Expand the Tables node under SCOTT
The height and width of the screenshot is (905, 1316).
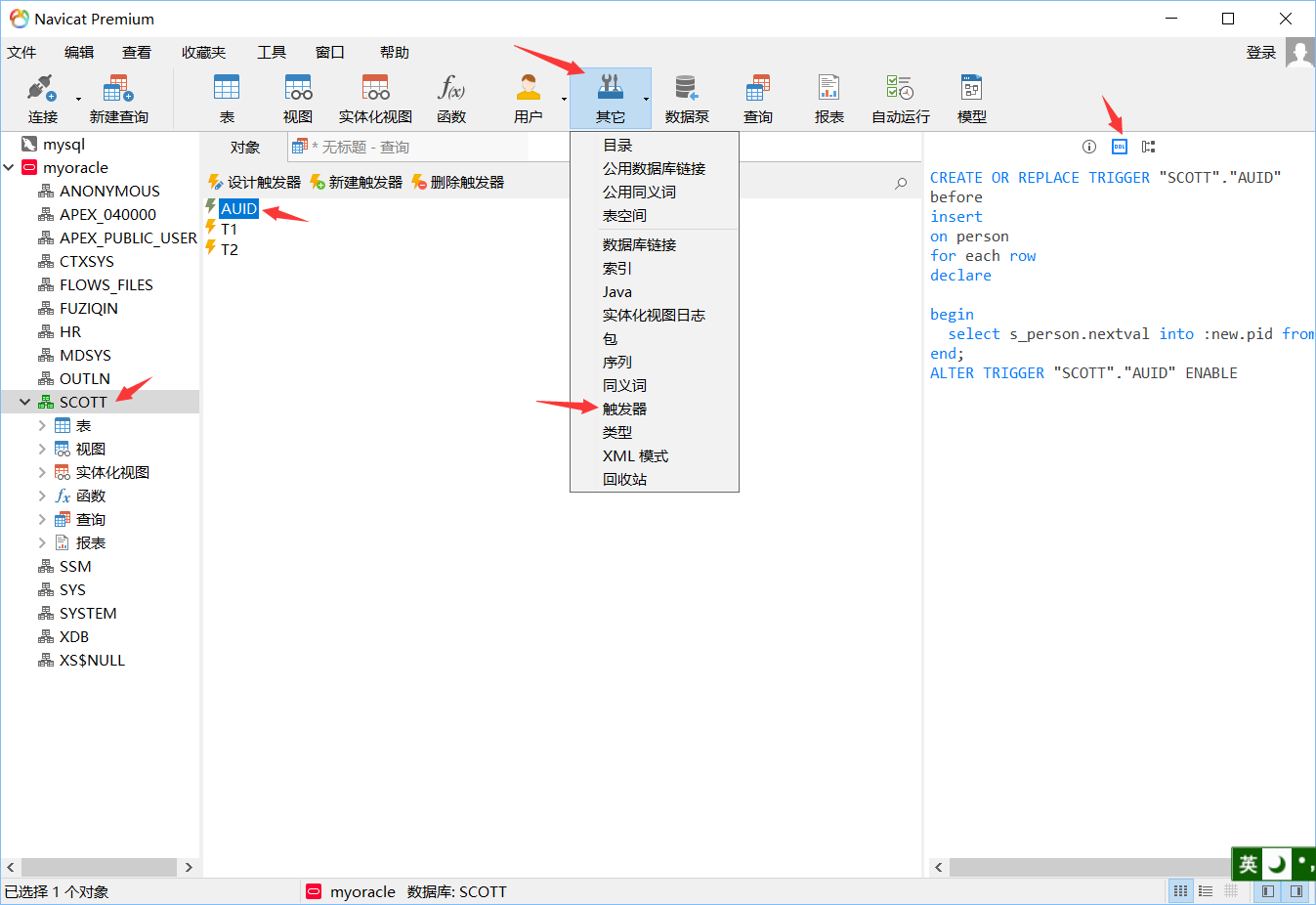(x=42, y=425)
